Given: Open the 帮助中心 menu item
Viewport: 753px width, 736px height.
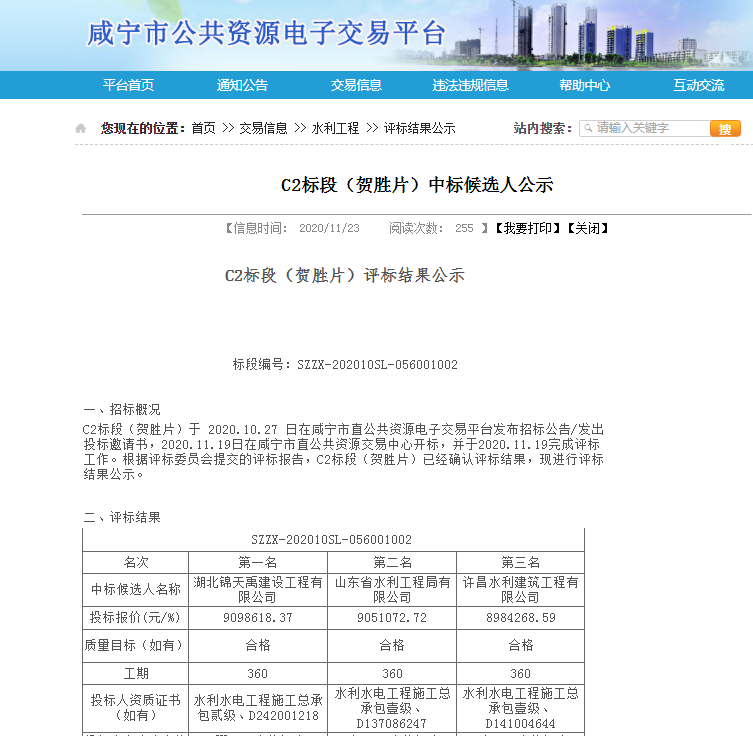Looking at the screenshot, I should coord(584,85).
